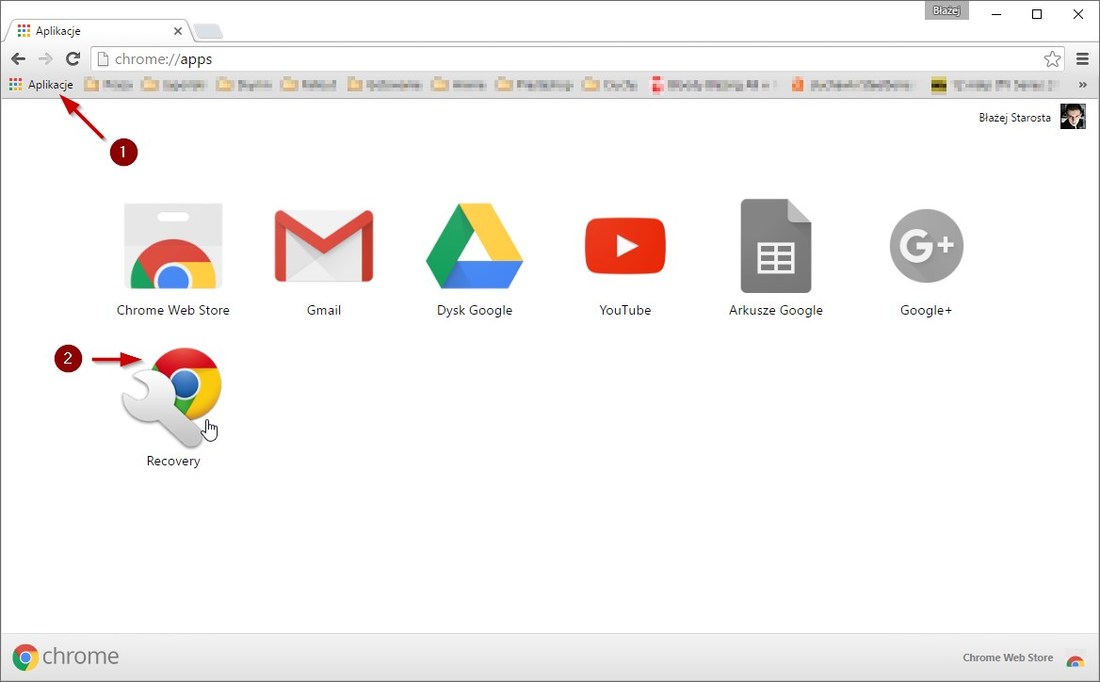Screen dimensions: 1100x682
Task: Open the Chrome hamburger menu
Action: coord(1082,59)
